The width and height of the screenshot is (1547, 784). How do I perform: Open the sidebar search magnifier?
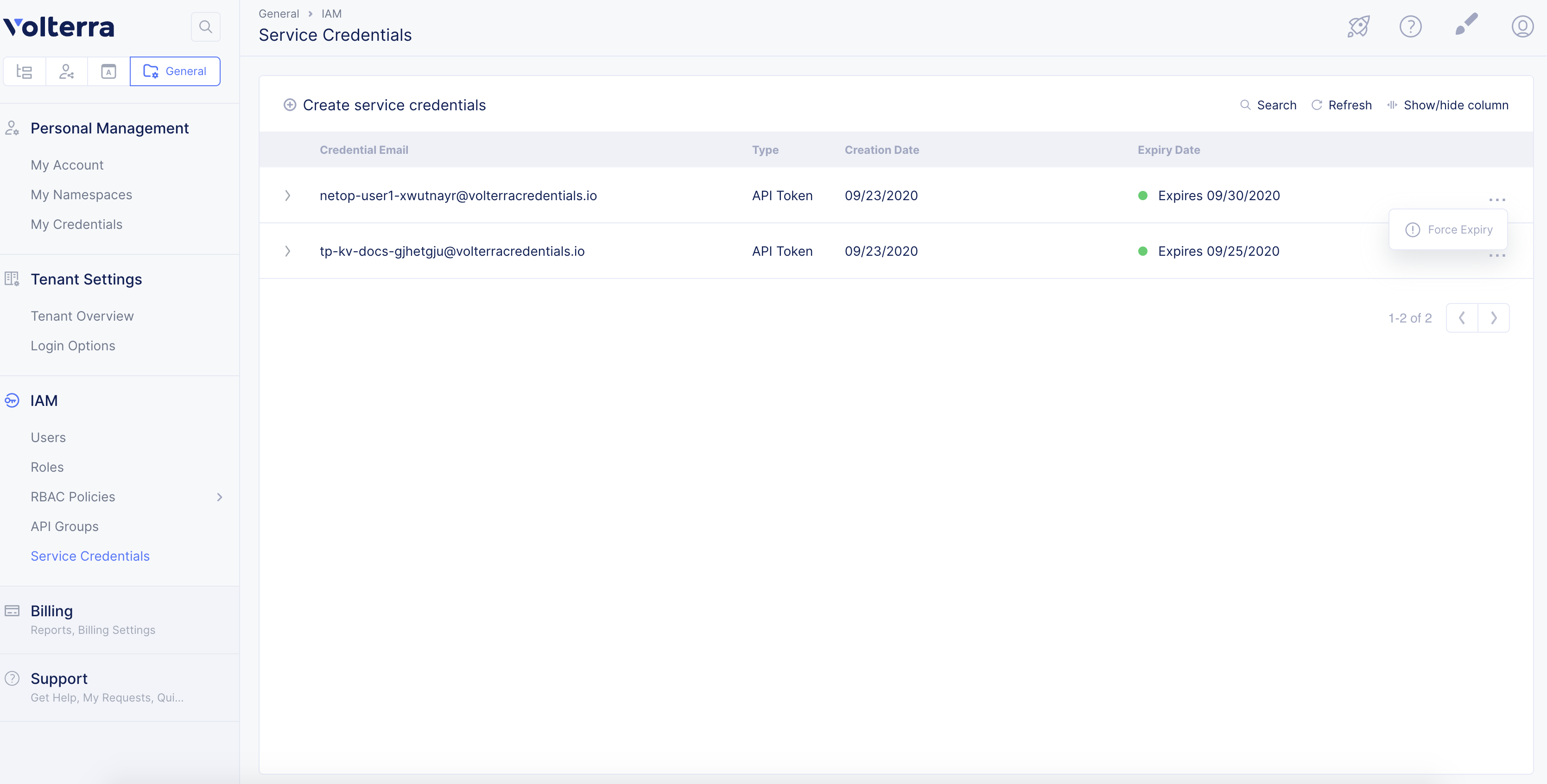[205, 26]
